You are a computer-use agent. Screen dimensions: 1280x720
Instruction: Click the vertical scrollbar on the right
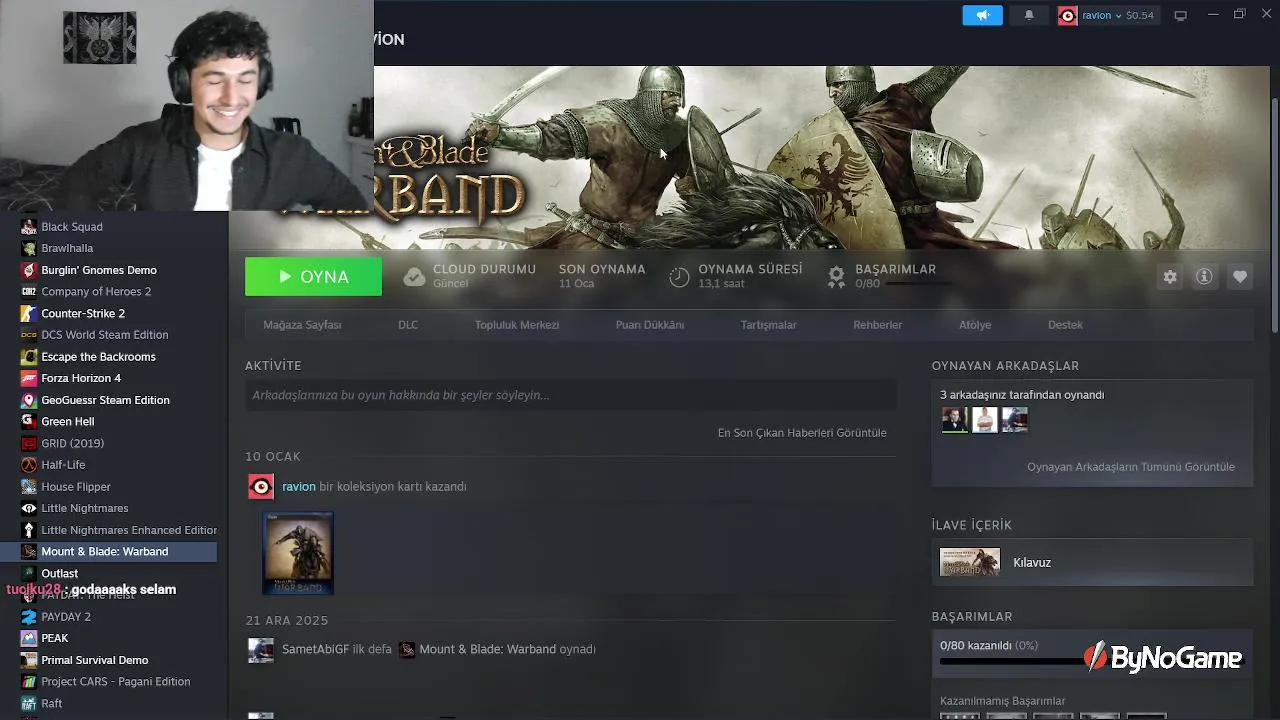(1274, 215)
